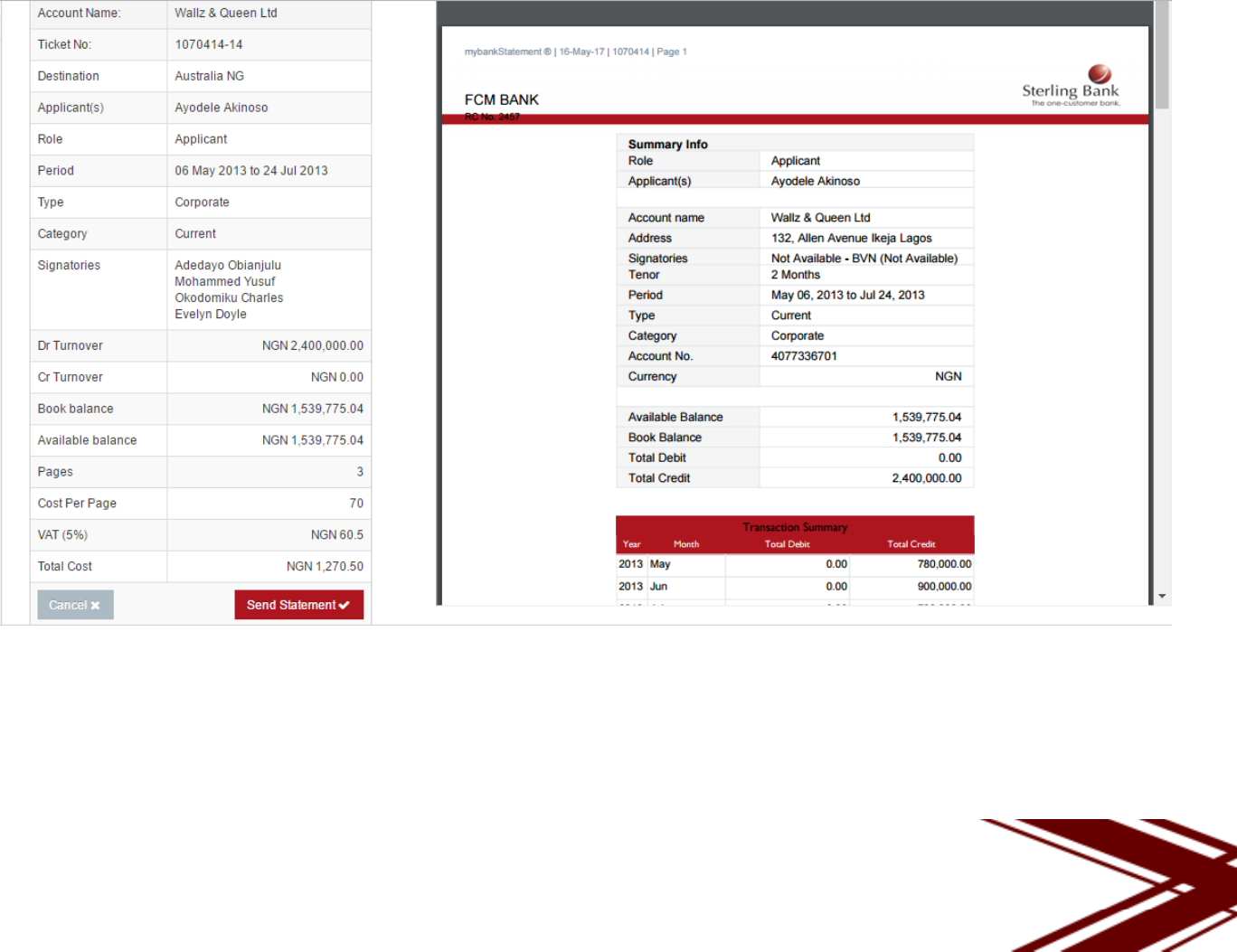Screen dimensions: 1237x952
Task: Click the scroll-down arrow of statement preview
Action: click(x=1162, y=597)
